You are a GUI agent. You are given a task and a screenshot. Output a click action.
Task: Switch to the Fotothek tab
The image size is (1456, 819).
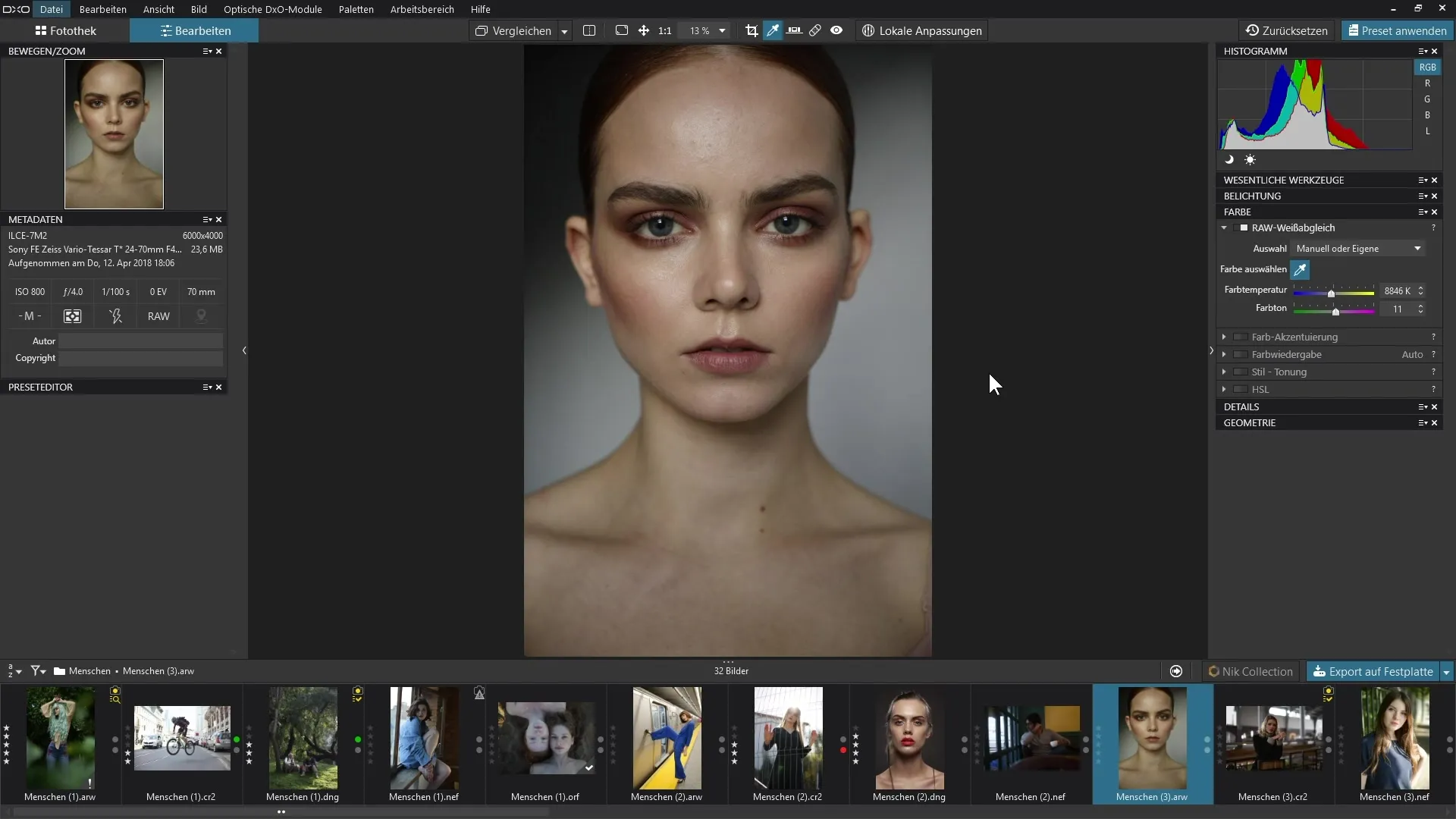click(x=65, y=31)
